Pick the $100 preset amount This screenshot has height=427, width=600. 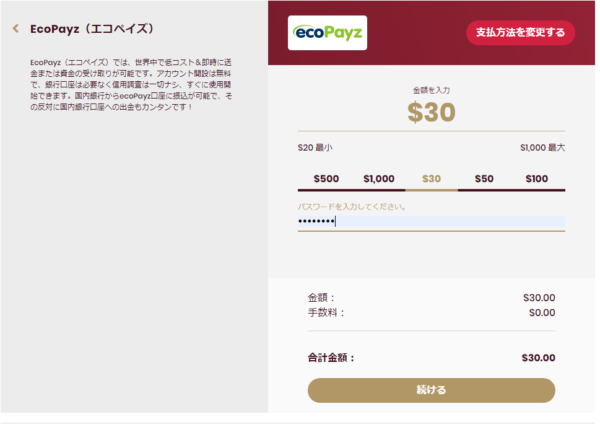(537, 178)
